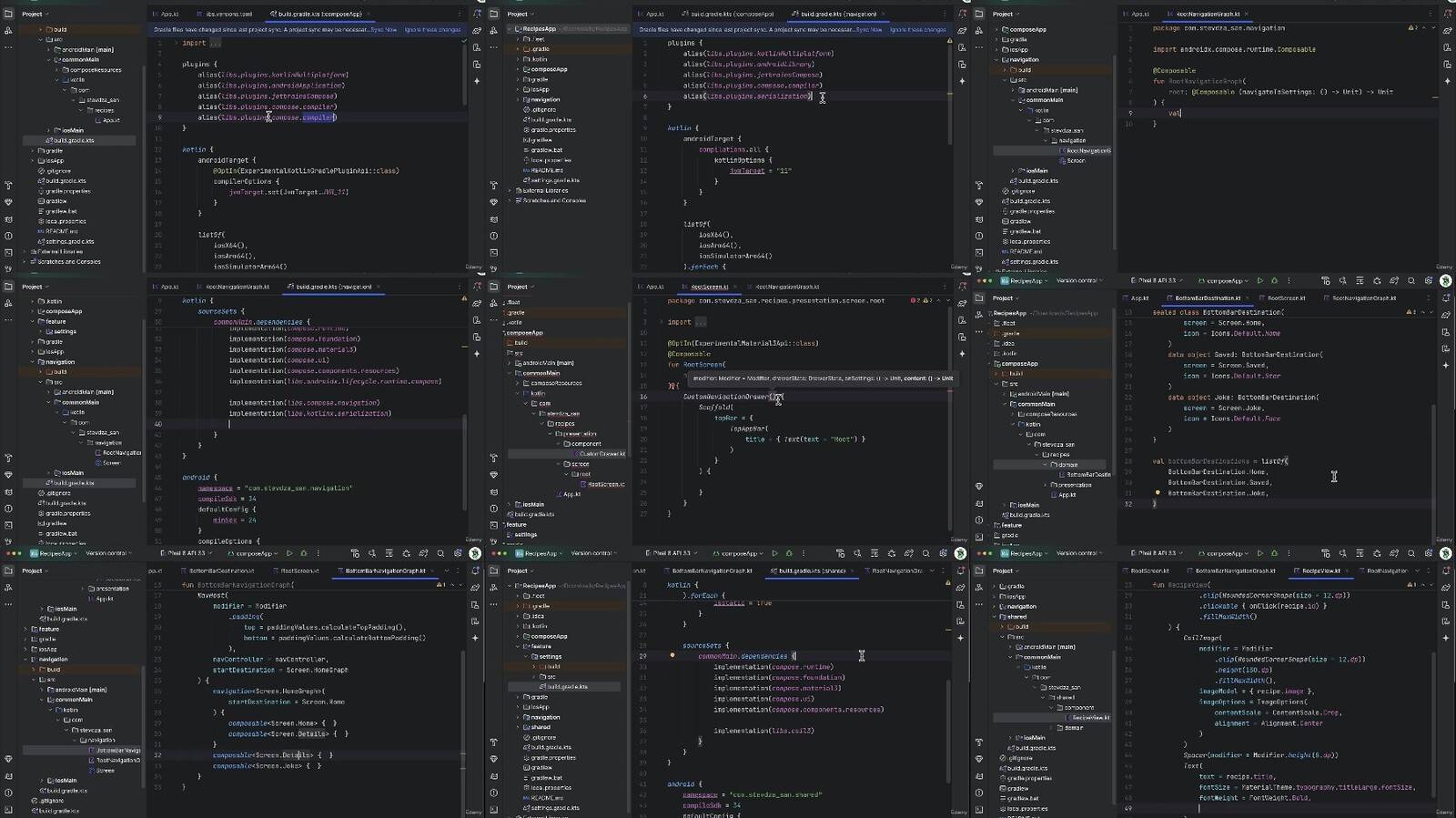Click Ignore these changes in build.gradle.kts (navigation) banner
1456x818 pixels.
pos(917,30)
